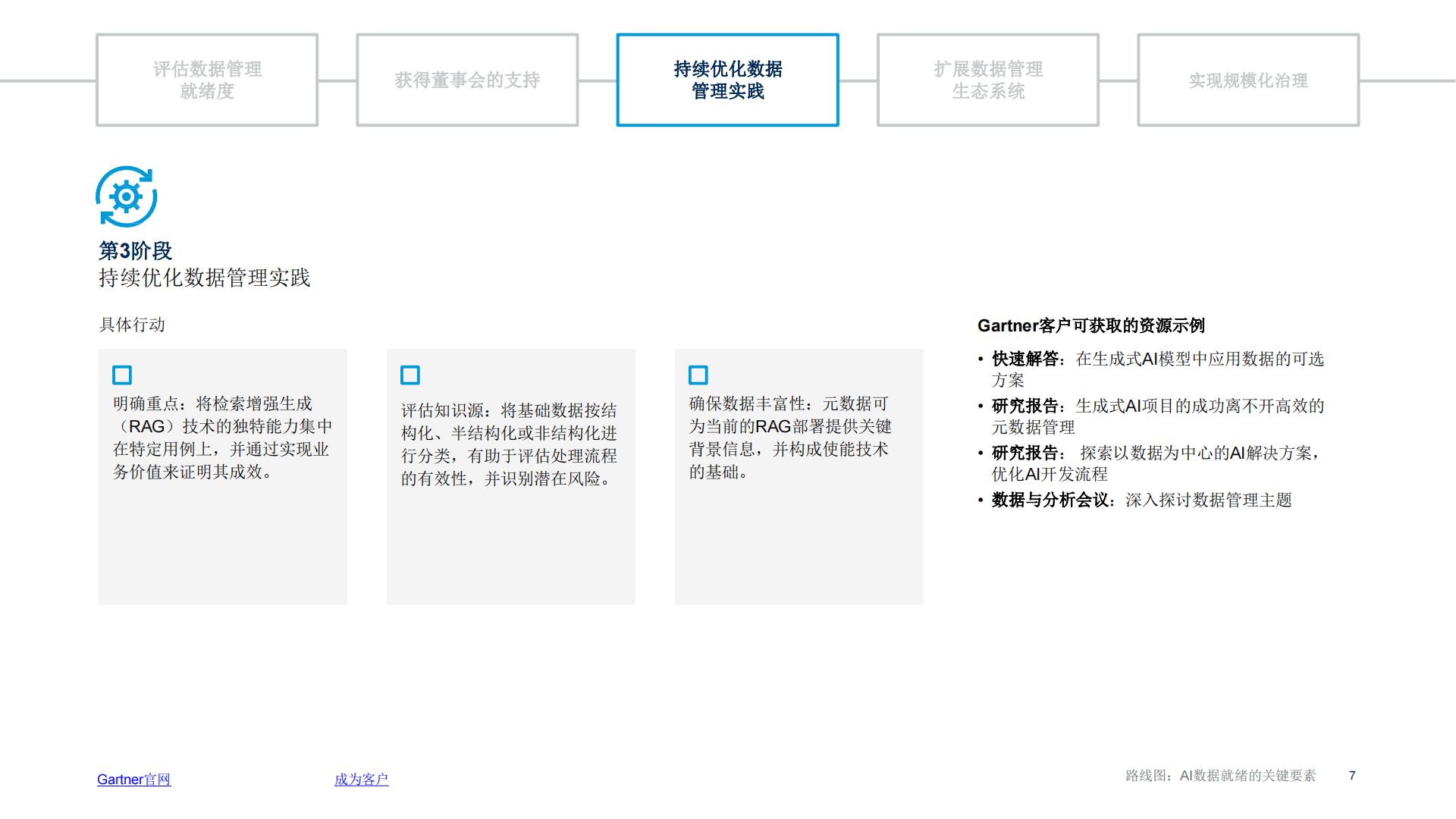Click footer title 路线图：AI数据就绪的关键要素
The height and width of the screenshot is (819, 1456).
1221,776
